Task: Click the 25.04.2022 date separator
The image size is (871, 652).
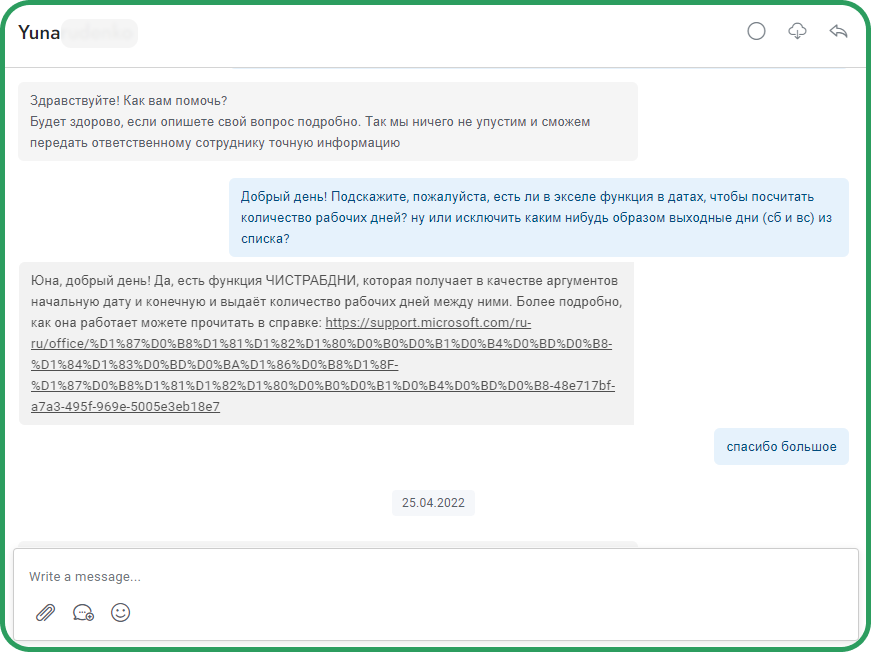Action: coord(433,503)
